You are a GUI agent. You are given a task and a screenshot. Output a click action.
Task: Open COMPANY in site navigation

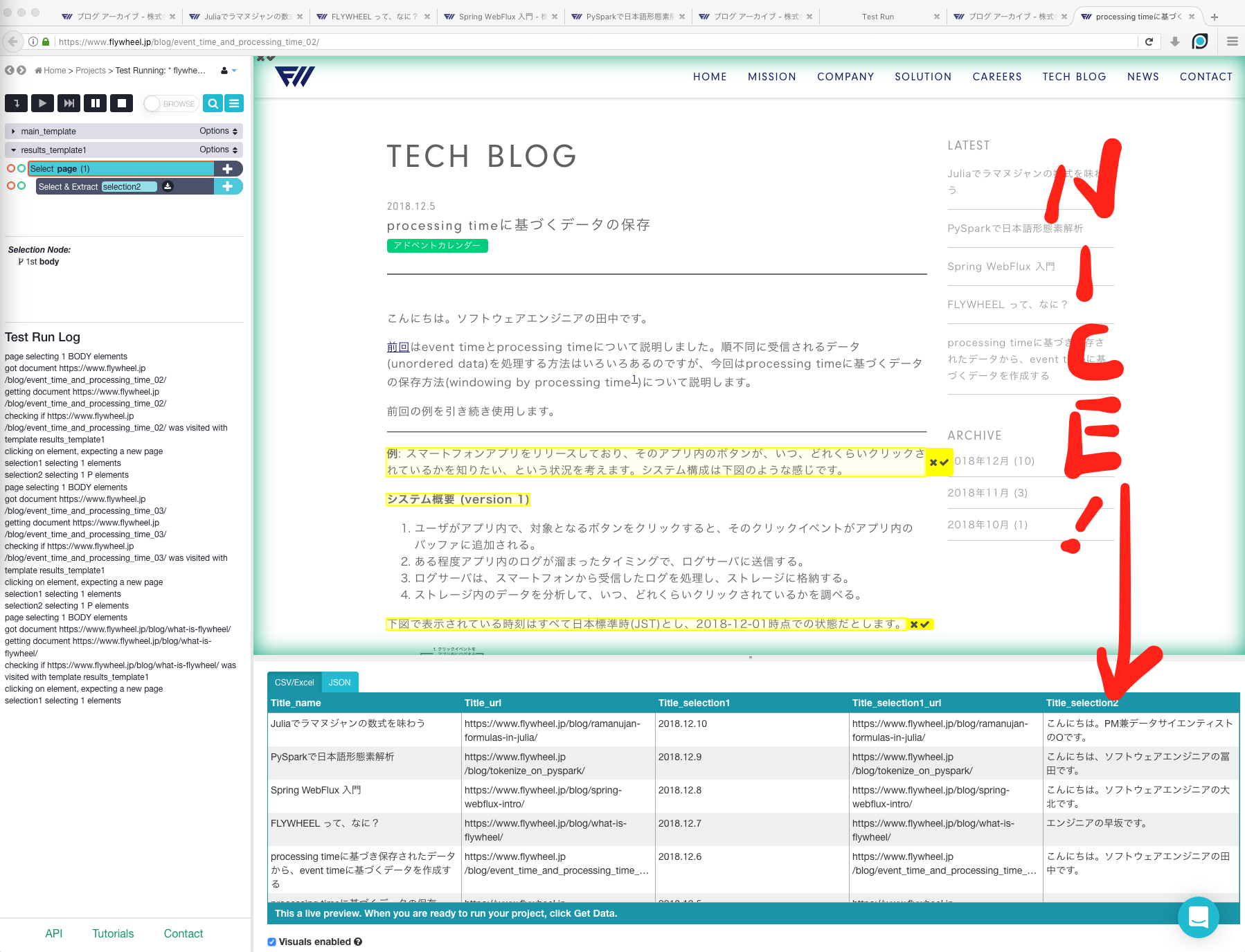click(845, 77)
